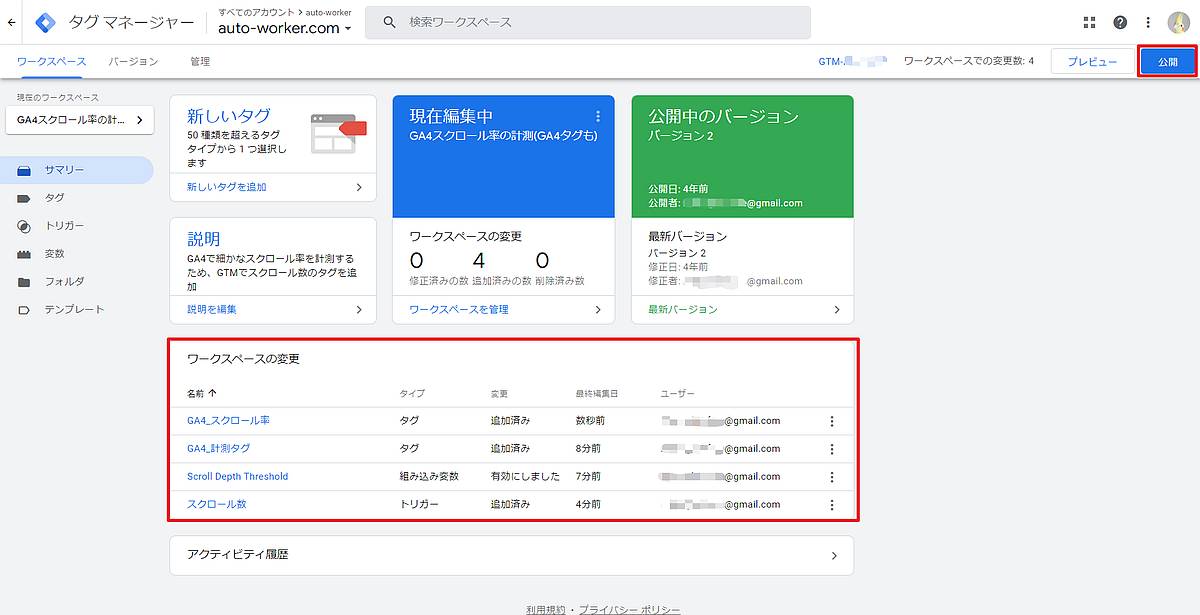The width and height of the screenshot is (1200, 615).
Task: Open the GA4_計測タグ tag link
Action: coord(222,448)
